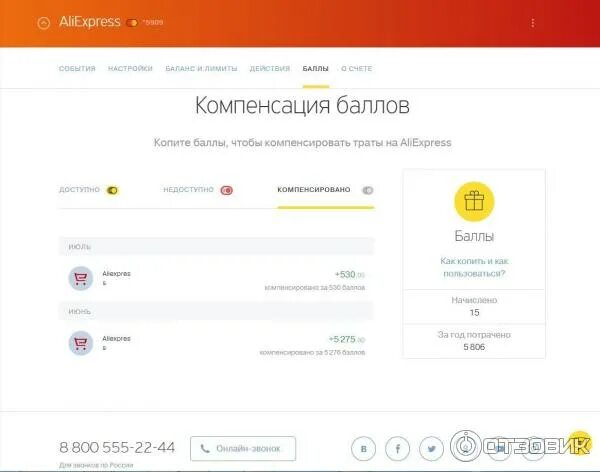
Task: Click the phone number 8 800 555-22-44
Action: (x=117, y=448)
